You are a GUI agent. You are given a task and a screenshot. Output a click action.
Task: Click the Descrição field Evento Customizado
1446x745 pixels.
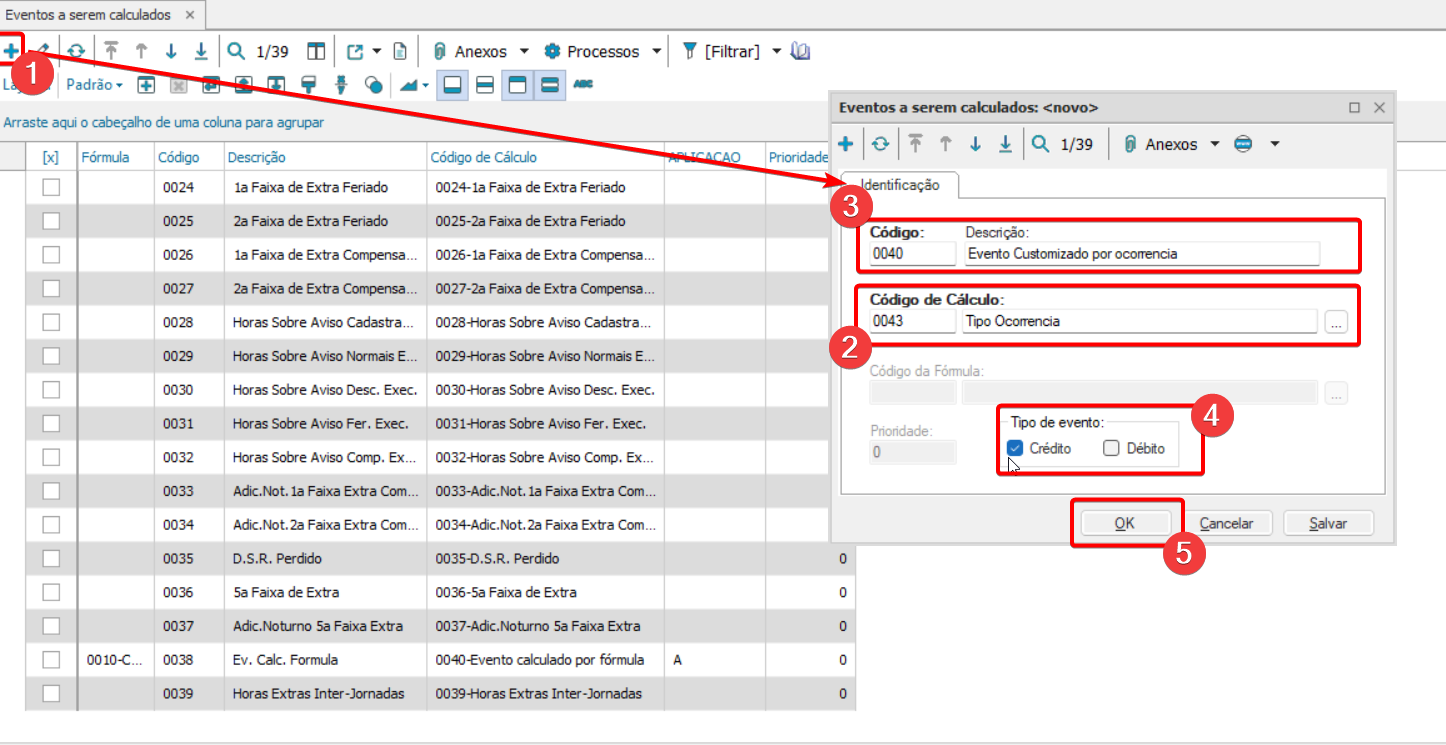[1142, 253]
